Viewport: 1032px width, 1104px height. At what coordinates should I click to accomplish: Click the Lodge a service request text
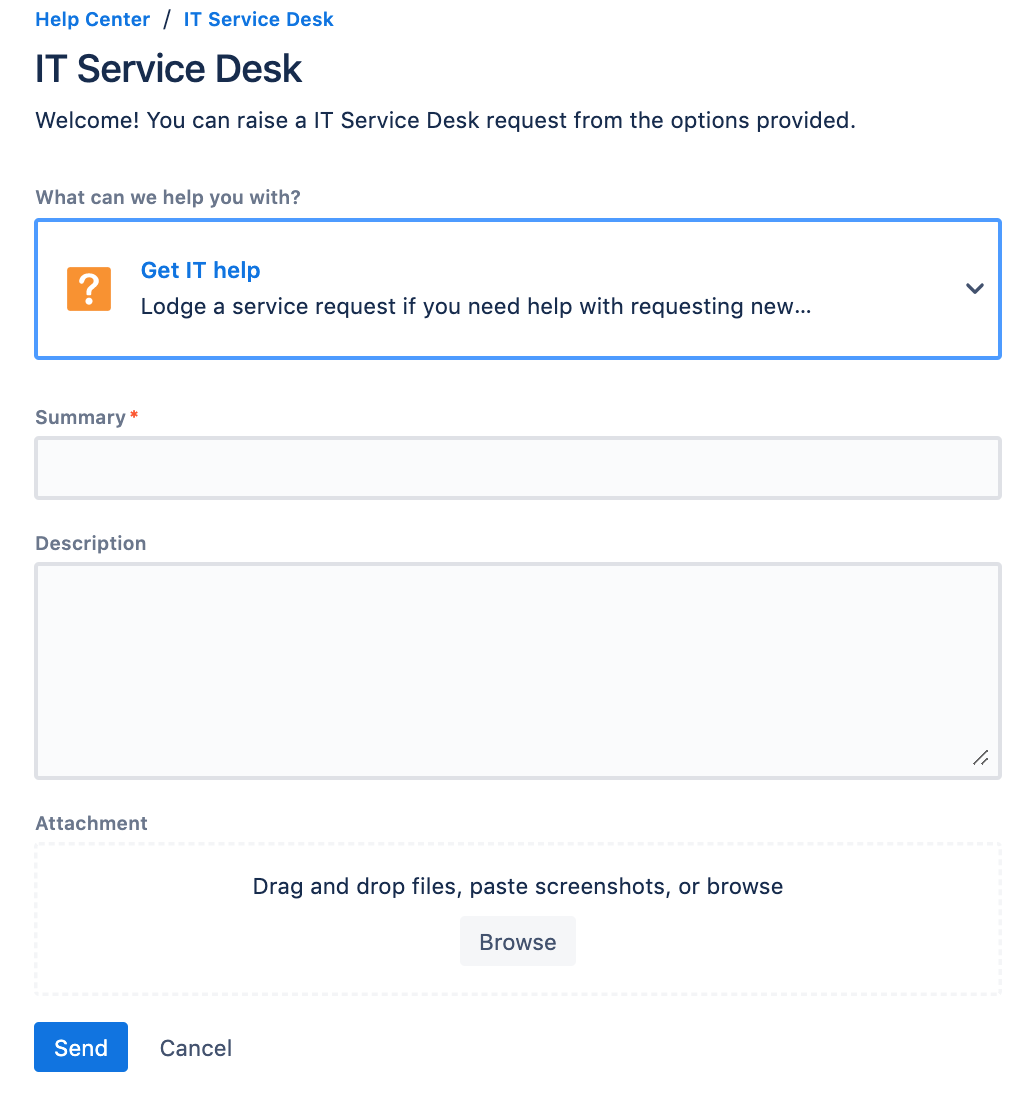tap(476, 306)
